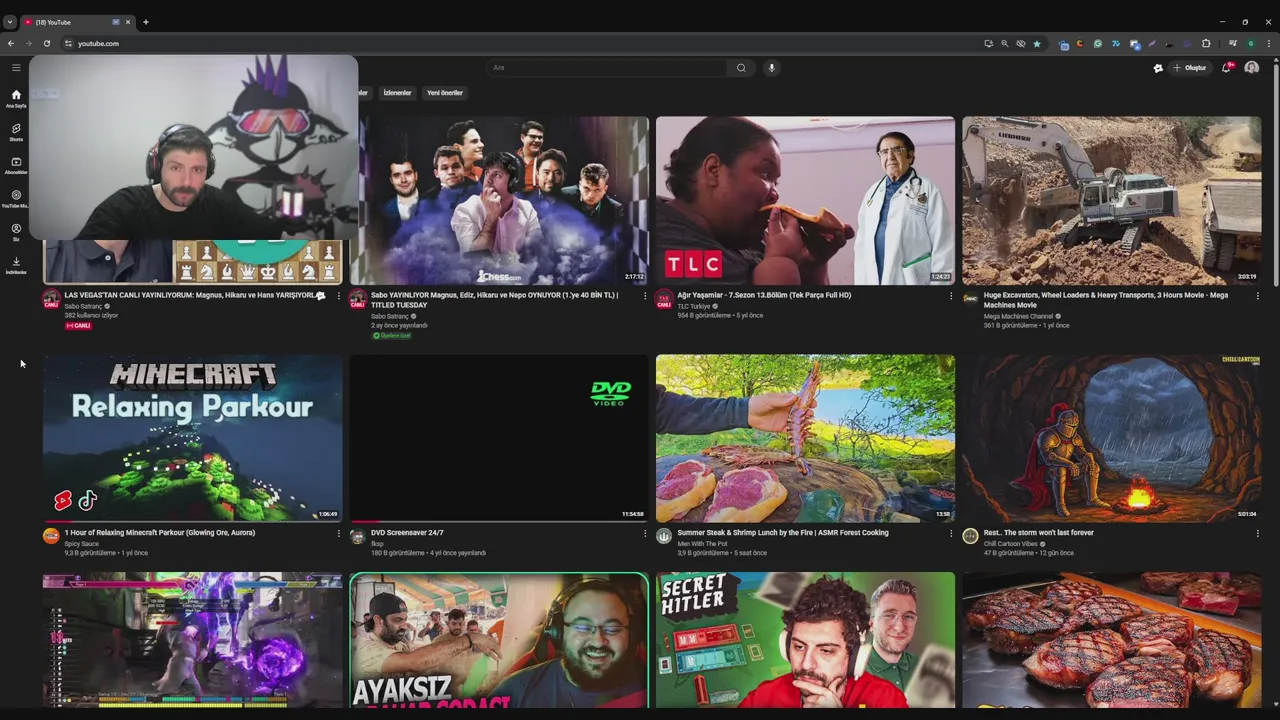Open the knight by campfire thumbnail
The image size is (1280, 720).
[x=1111, y=438]
